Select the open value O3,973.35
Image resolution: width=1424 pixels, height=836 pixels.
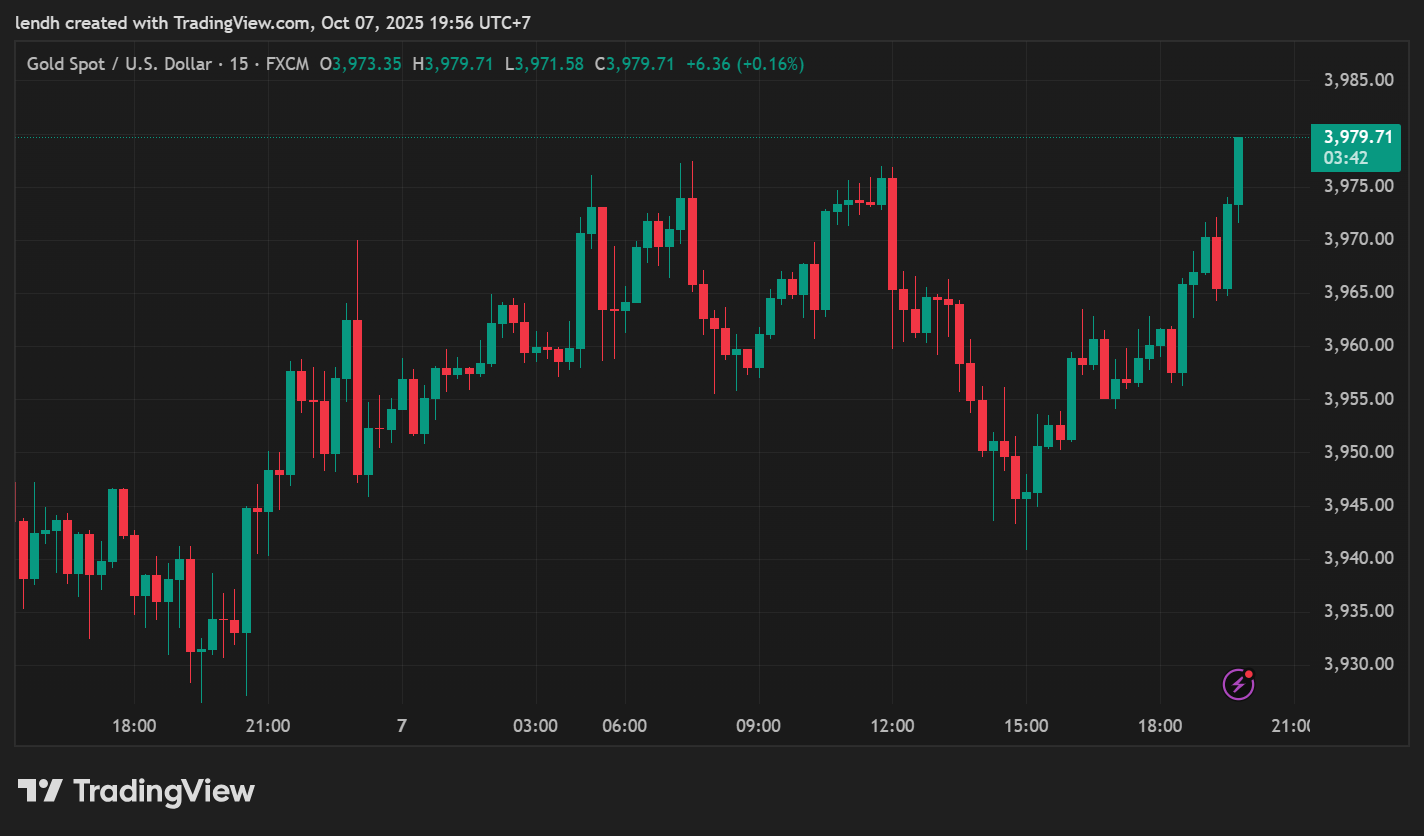[x=361, y=64]
